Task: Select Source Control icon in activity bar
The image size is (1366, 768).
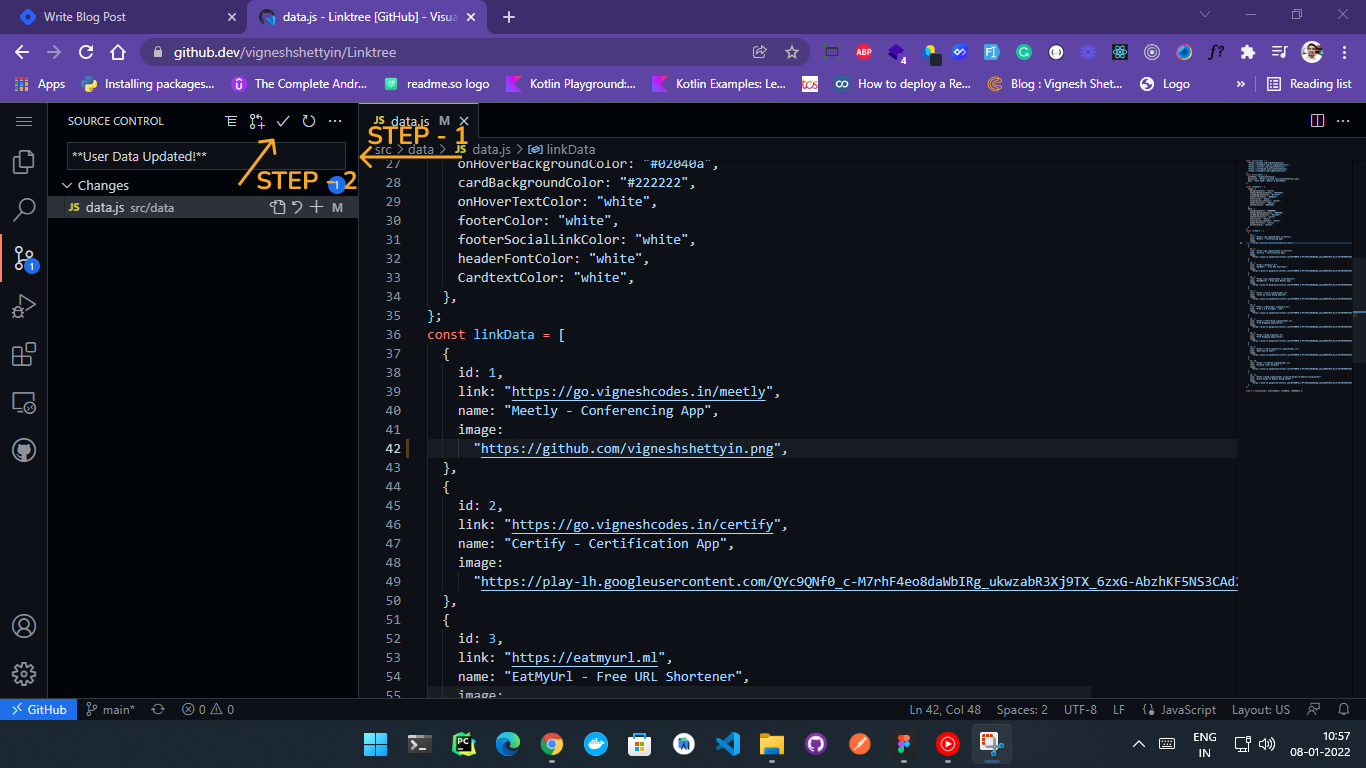Action: 24,259
